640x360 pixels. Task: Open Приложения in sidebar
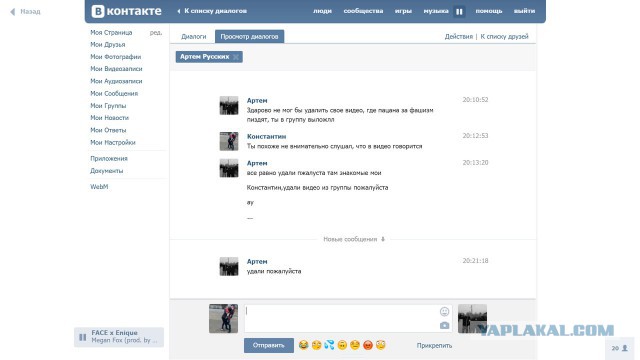click(x=109, y=158)
